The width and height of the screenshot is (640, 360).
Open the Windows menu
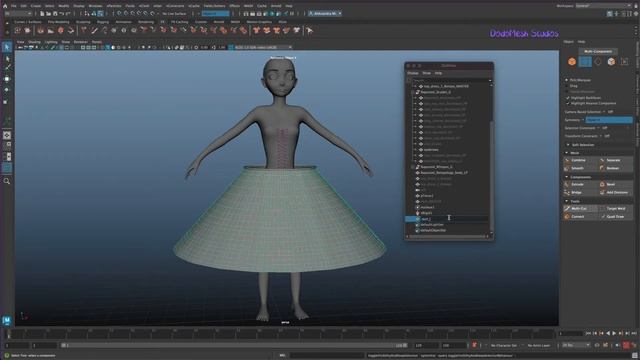(x=95, y=6)
